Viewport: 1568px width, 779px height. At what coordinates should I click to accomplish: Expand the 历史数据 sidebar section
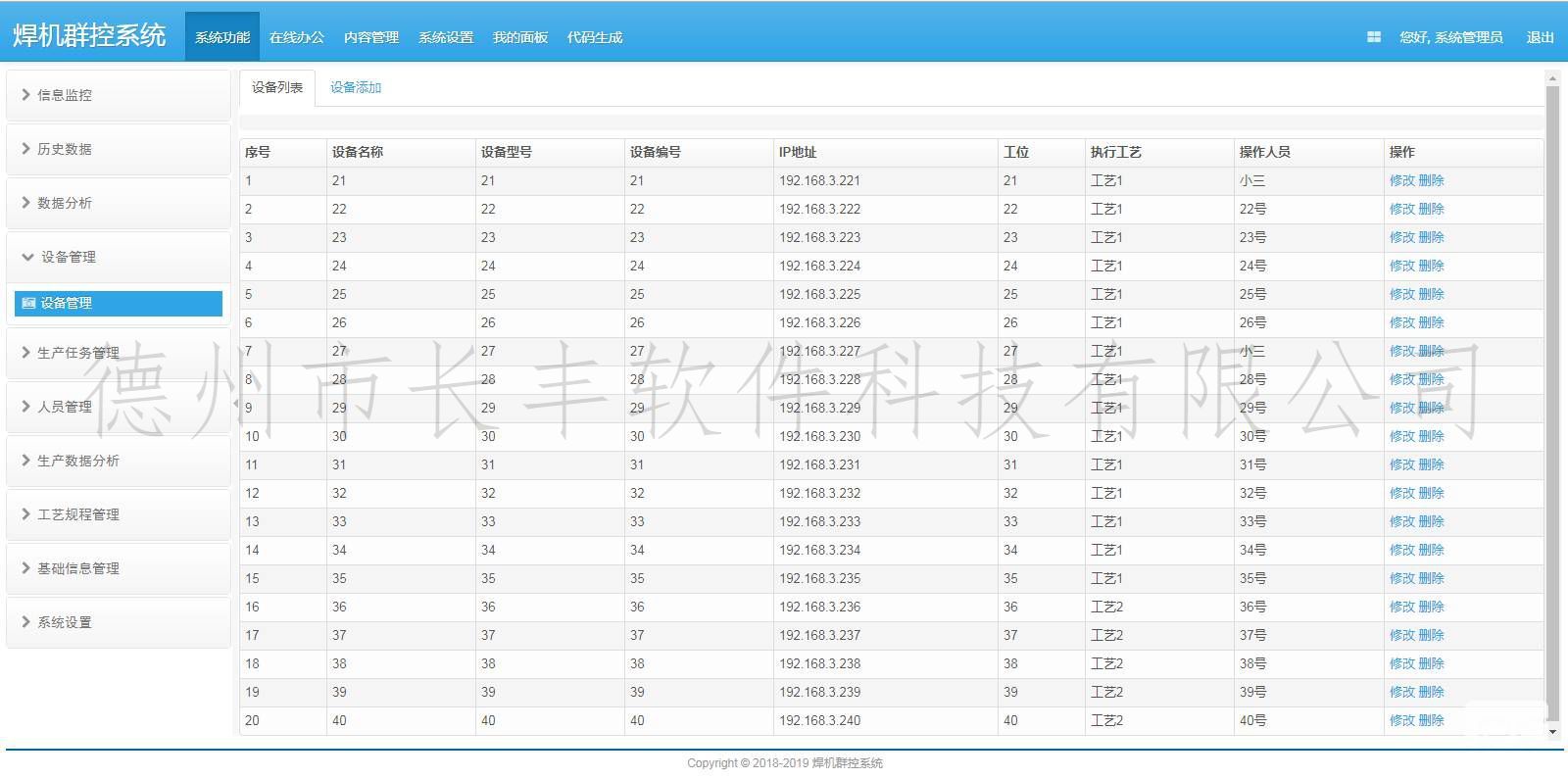tap(65, 149)
